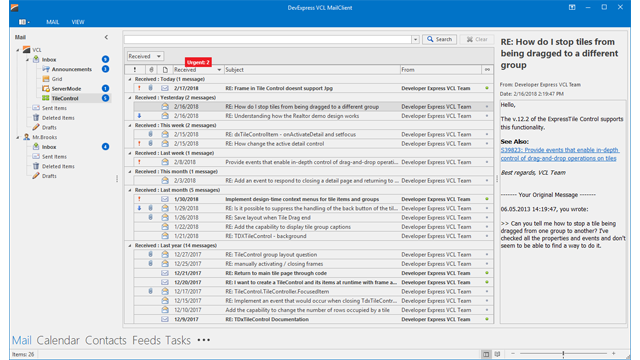Click the VCL account icon in the tree

(x=27, y=49)
